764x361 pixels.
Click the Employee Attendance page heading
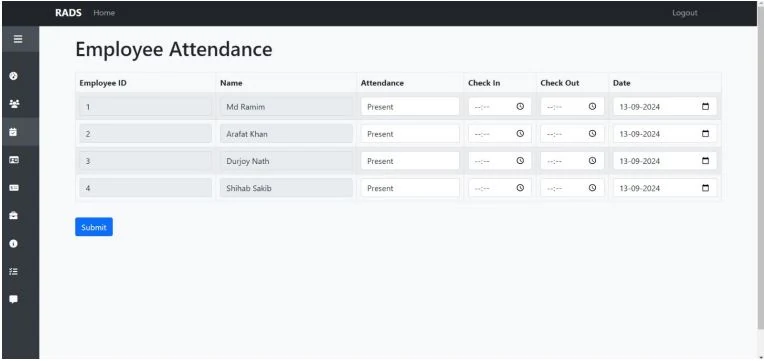click(173, 49)
